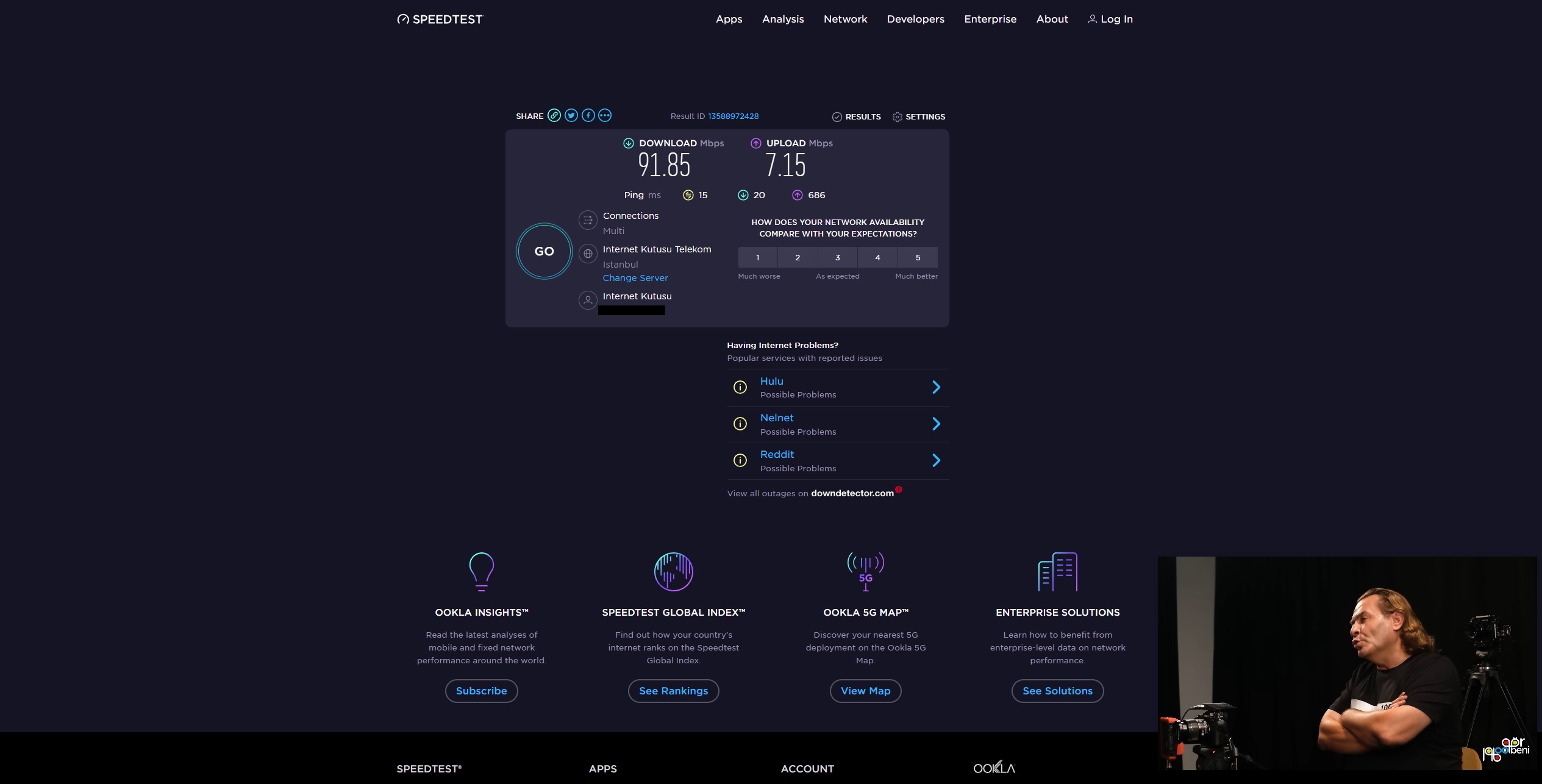Open the Enterprise menu
The height and width of the screenshot is (784, 1542).
tap(990, 19)
